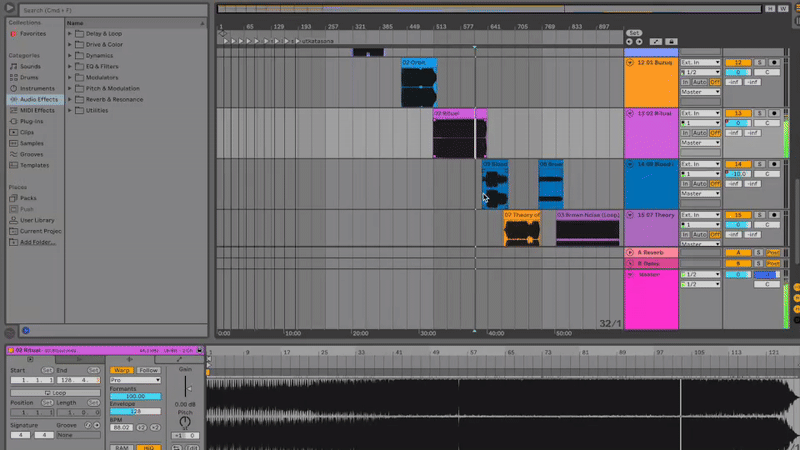This screenshot has width=800, height=450.
Task: Toggle track activator 14 on Blood track
Action: (738, 164)
